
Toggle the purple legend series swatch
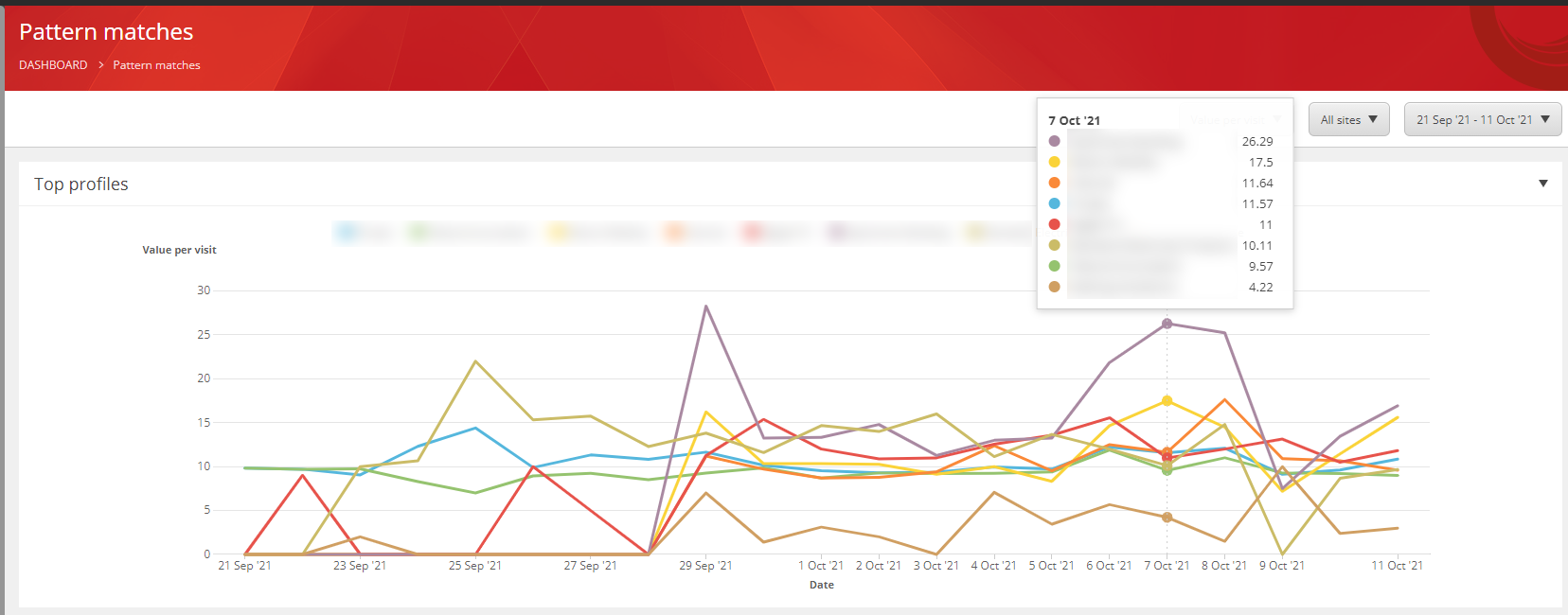[837, 232]
